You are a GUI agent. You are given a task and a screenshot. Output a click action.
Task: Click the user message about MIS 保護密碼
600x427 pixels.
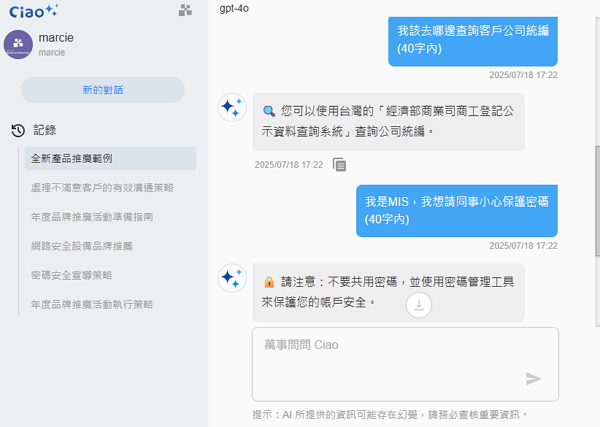tap(457, 211)
